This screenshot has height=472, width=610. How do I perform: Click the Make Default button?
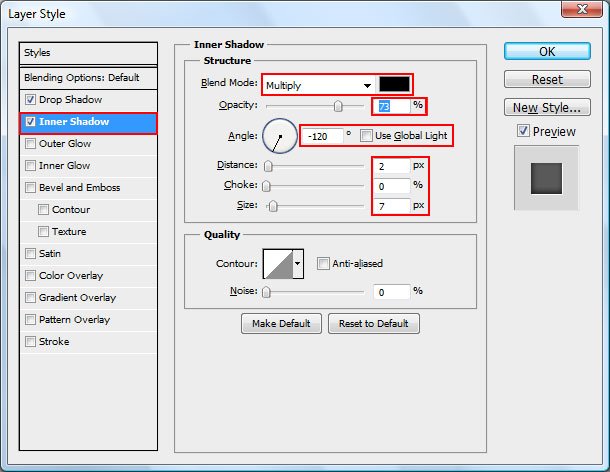[281, 323]
